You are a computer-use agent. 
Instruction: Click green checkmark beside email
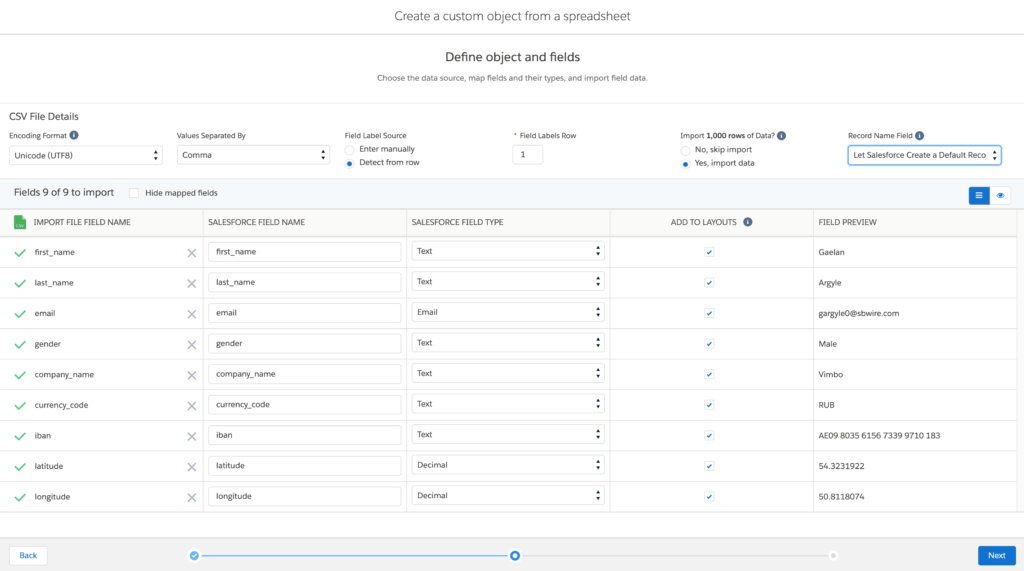point(20,314)
